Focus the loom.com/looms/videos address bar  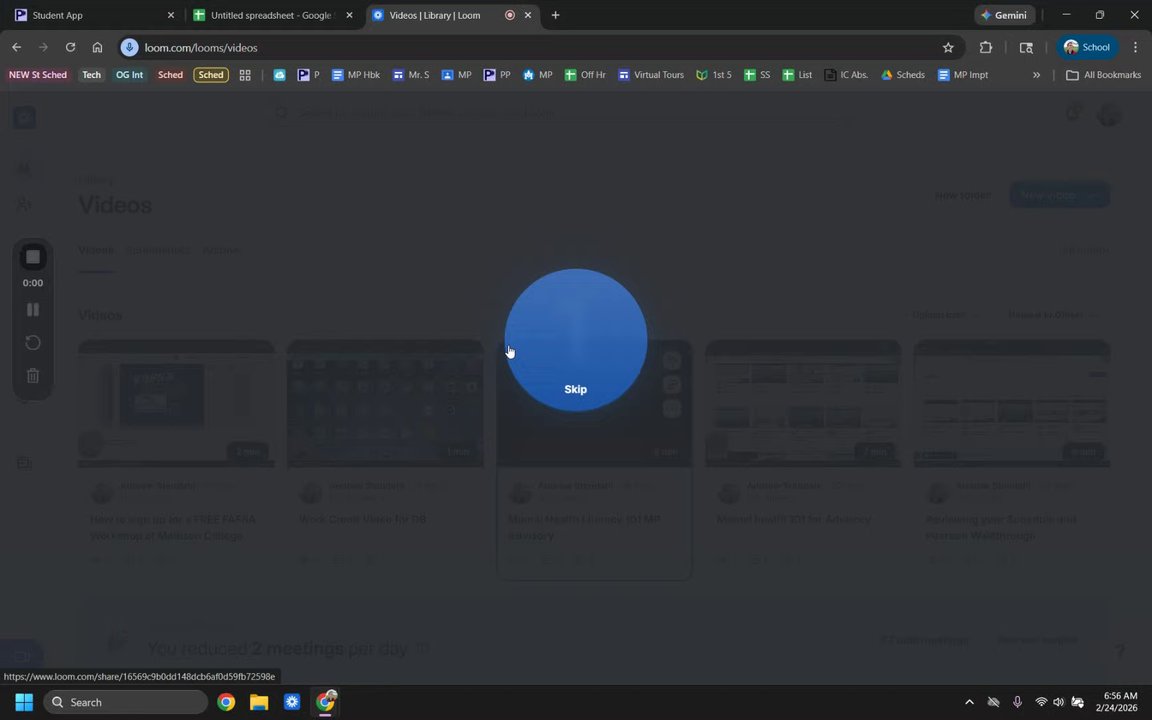(539, 47)
